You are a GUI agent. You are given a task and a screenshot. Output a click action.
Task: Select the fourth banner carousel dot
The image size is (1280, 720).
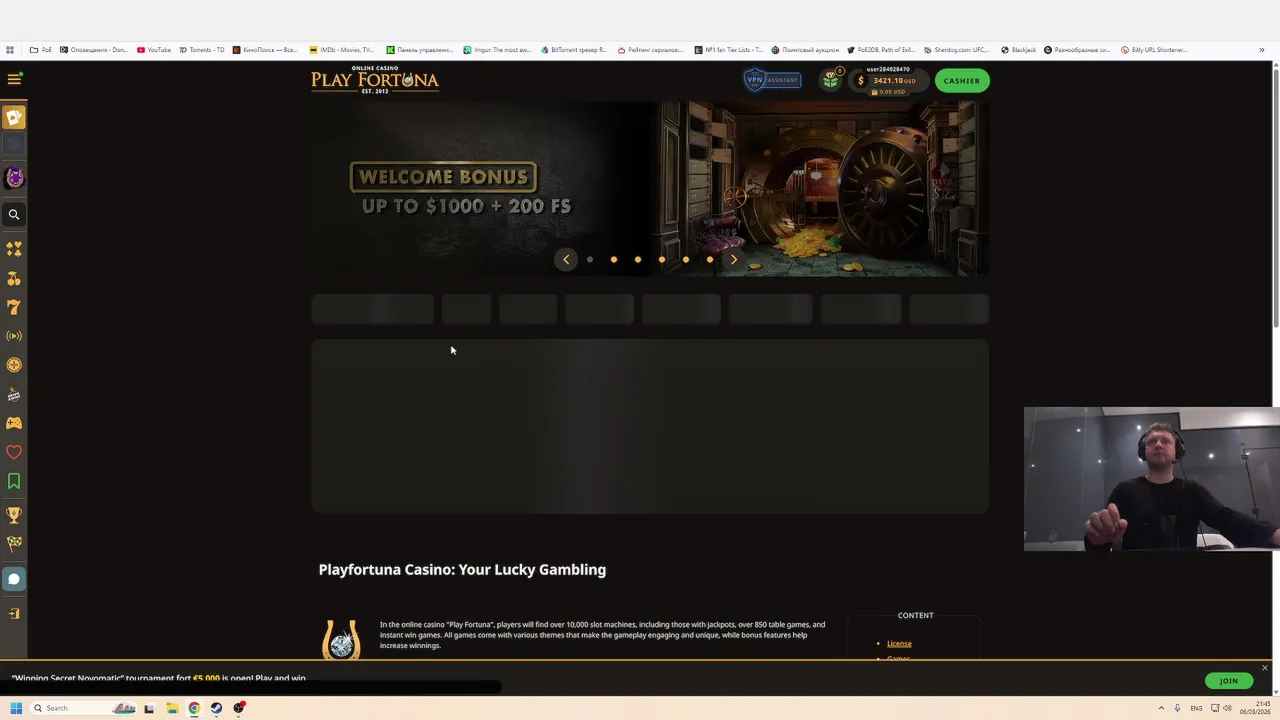pyautogui.click(x=662, y=260)
